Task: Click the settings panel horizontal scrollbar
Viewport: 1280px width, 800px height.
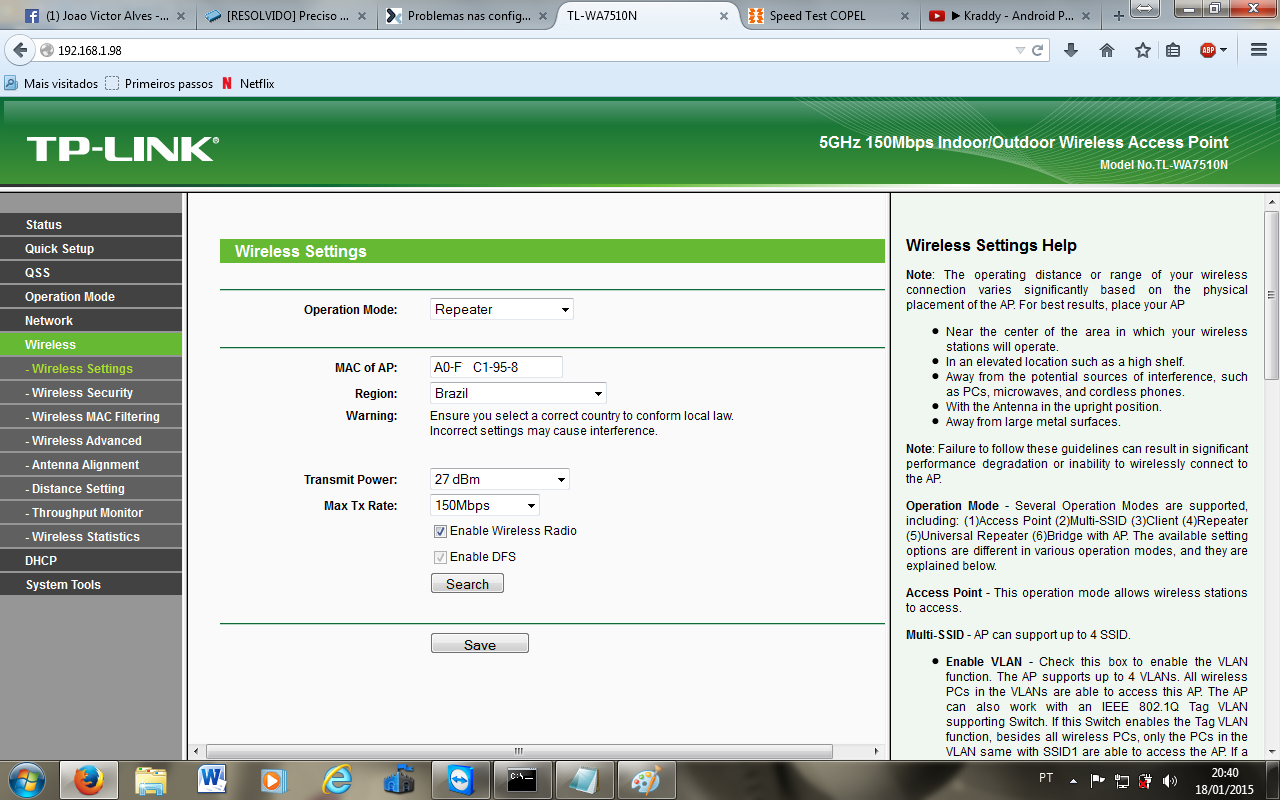Action: [519, 751]
